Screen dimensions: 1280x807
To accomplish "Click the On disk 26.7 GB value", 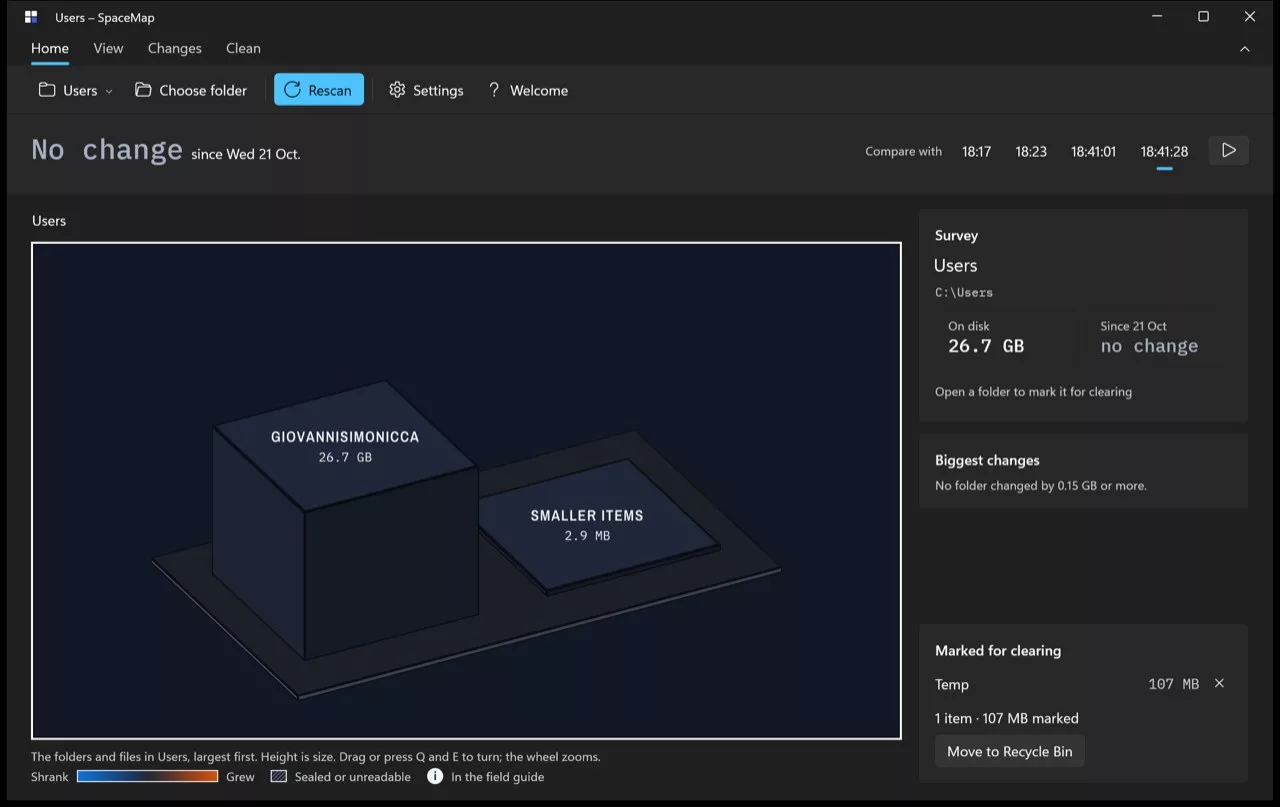I will (986, 346).
